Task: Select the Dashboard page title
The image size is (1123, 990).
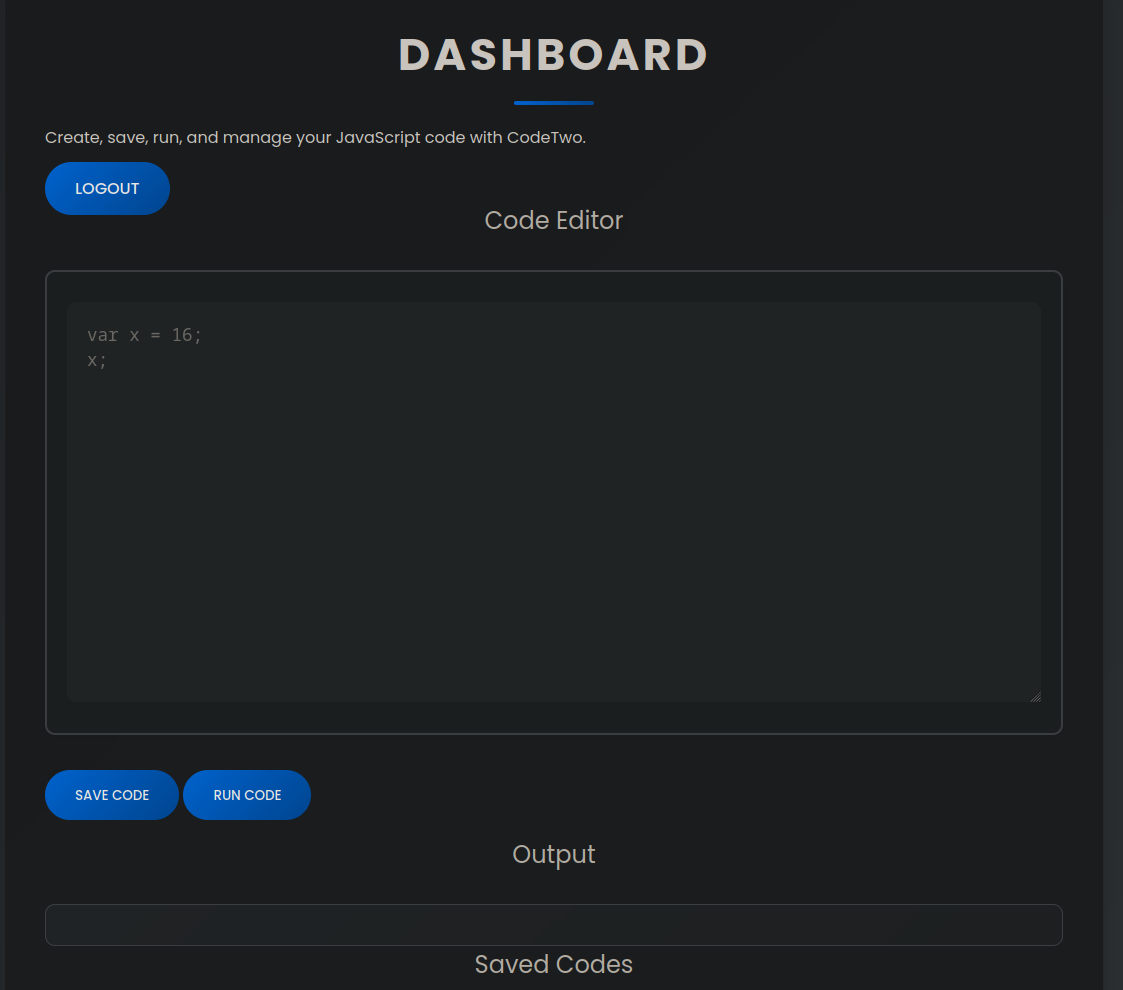Action: 553,55
